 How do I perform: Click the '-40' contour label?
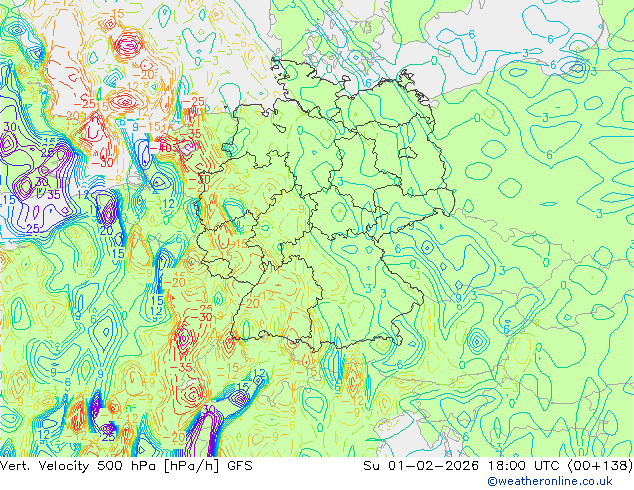pyautogui.click(x=161, y=148)
